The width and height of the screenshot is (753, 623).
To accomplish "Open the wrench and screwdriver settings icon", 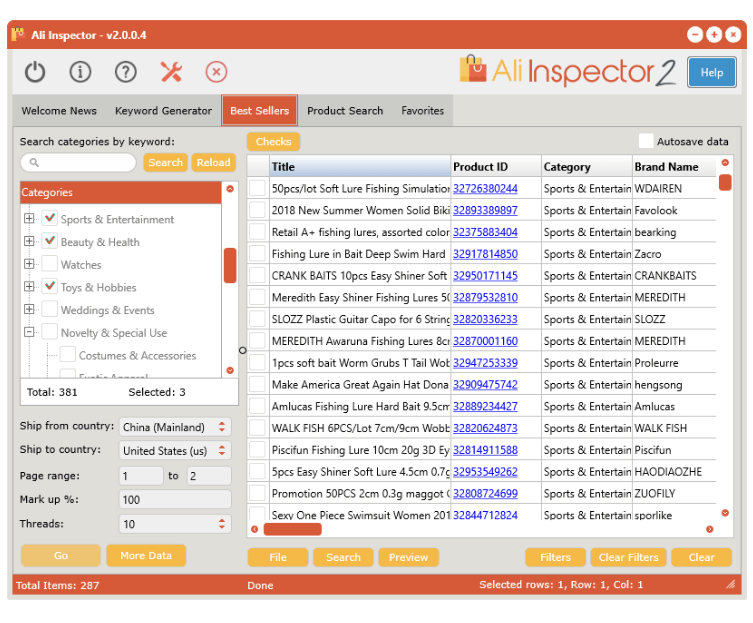I will pos(171,72).
